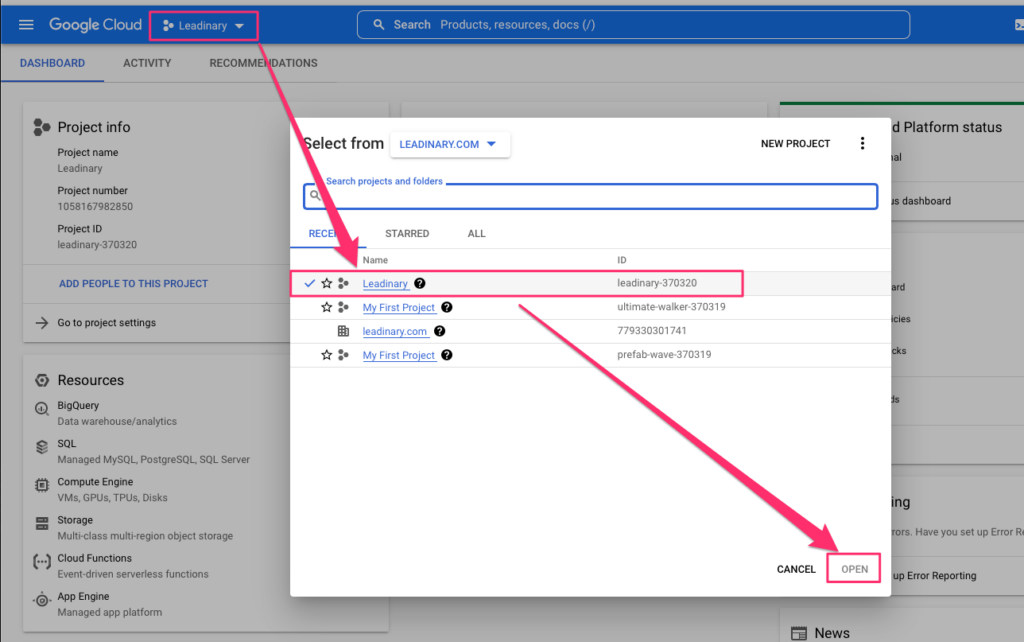Open My First Project ultimate-walker-370319 link
Image resolution: width=1024 pixels, height=642 pixels.
click(x=398, y=308)
